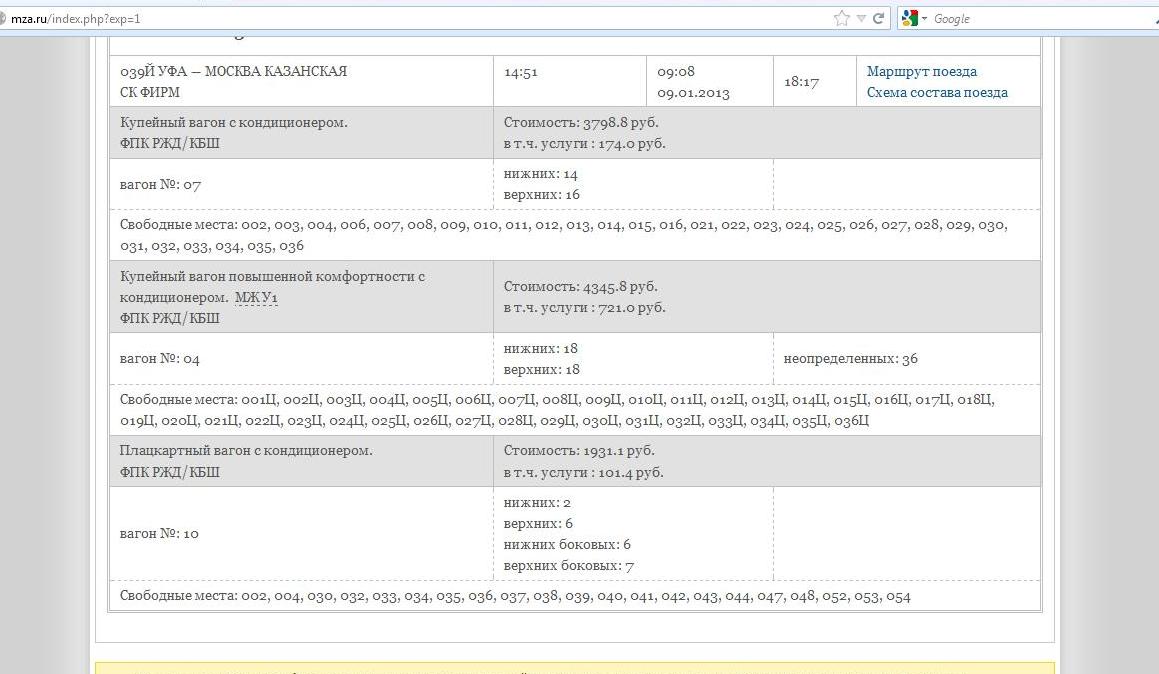The height and width of the screenshot is (674, 1159).
Task: Click the mza.ru address bar
Action: point(400,19)
